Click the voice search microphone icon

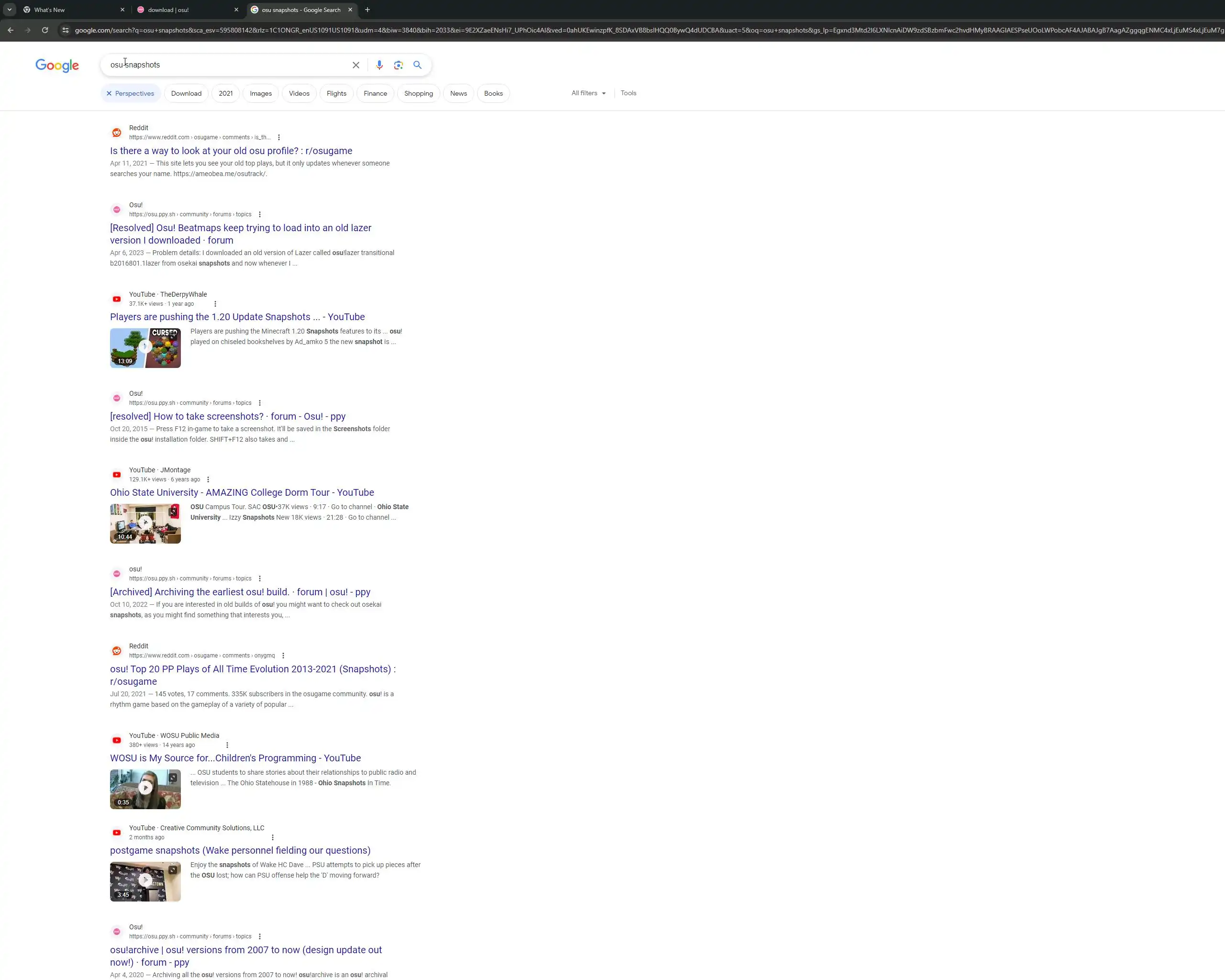click(379, 65)
